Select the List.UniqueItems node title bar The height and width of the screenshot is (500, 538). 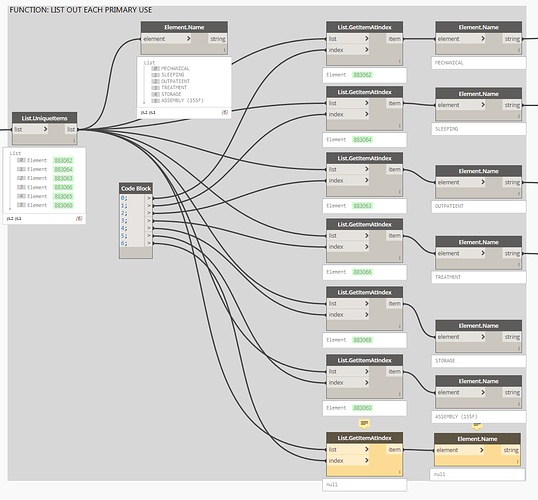click(x=45, y=118)
